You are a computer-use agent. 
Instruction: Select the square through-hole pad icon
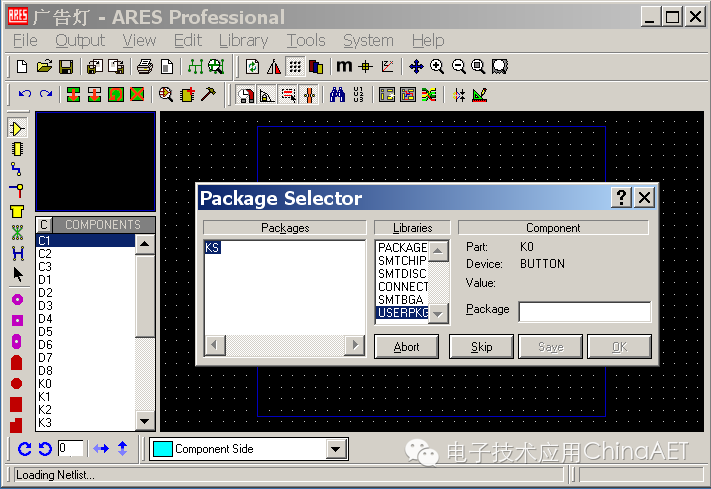pyautogui.click(x=17, y=321)
